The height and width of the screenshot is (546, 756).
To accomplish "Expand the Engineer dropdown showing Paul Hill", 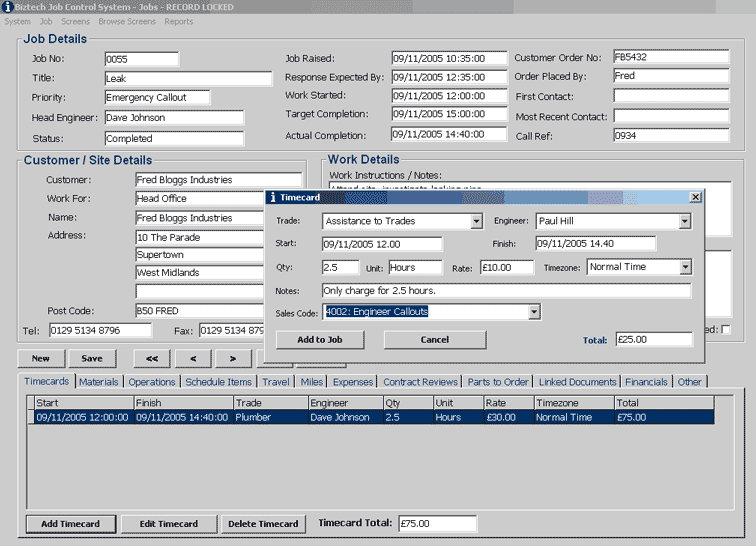I will click(685, 221).
